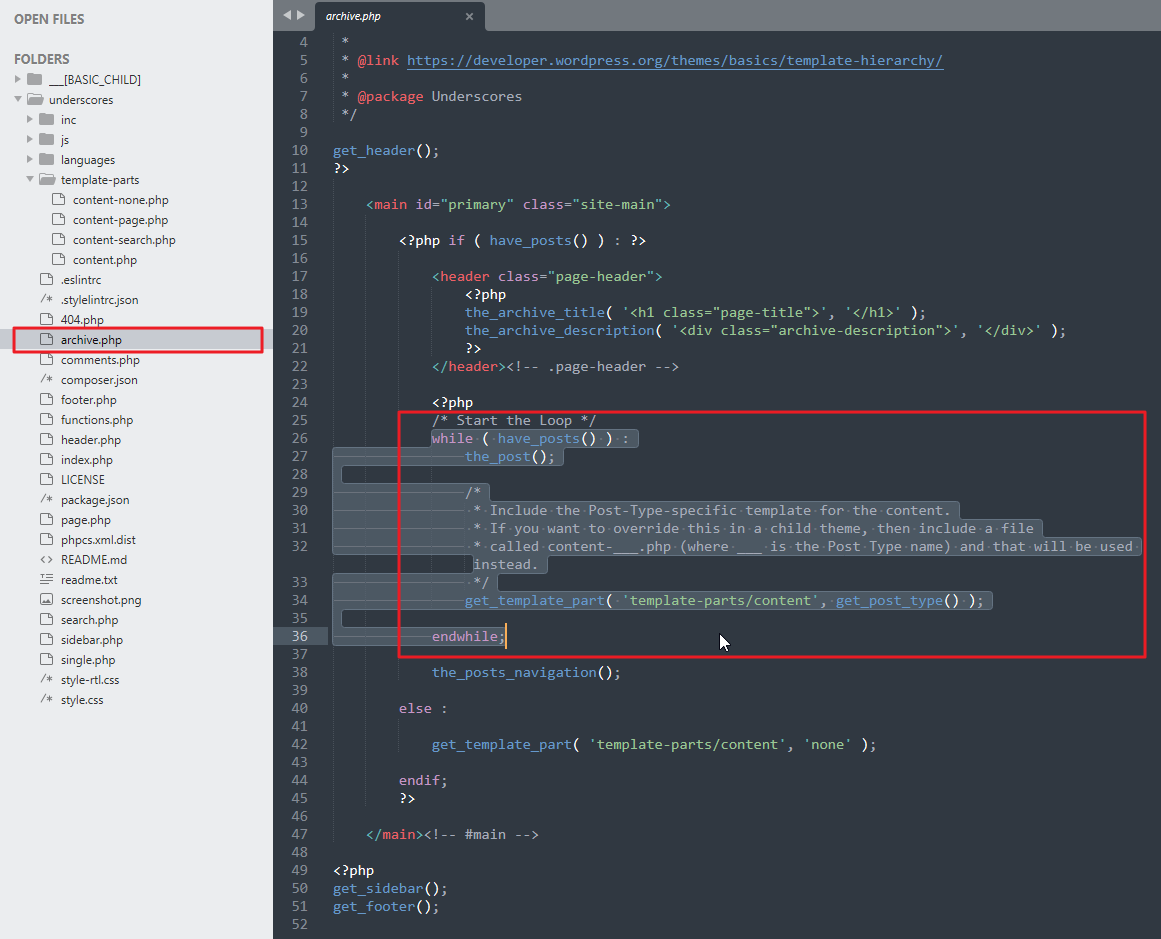Click the inc folder icon

(47, 118)
